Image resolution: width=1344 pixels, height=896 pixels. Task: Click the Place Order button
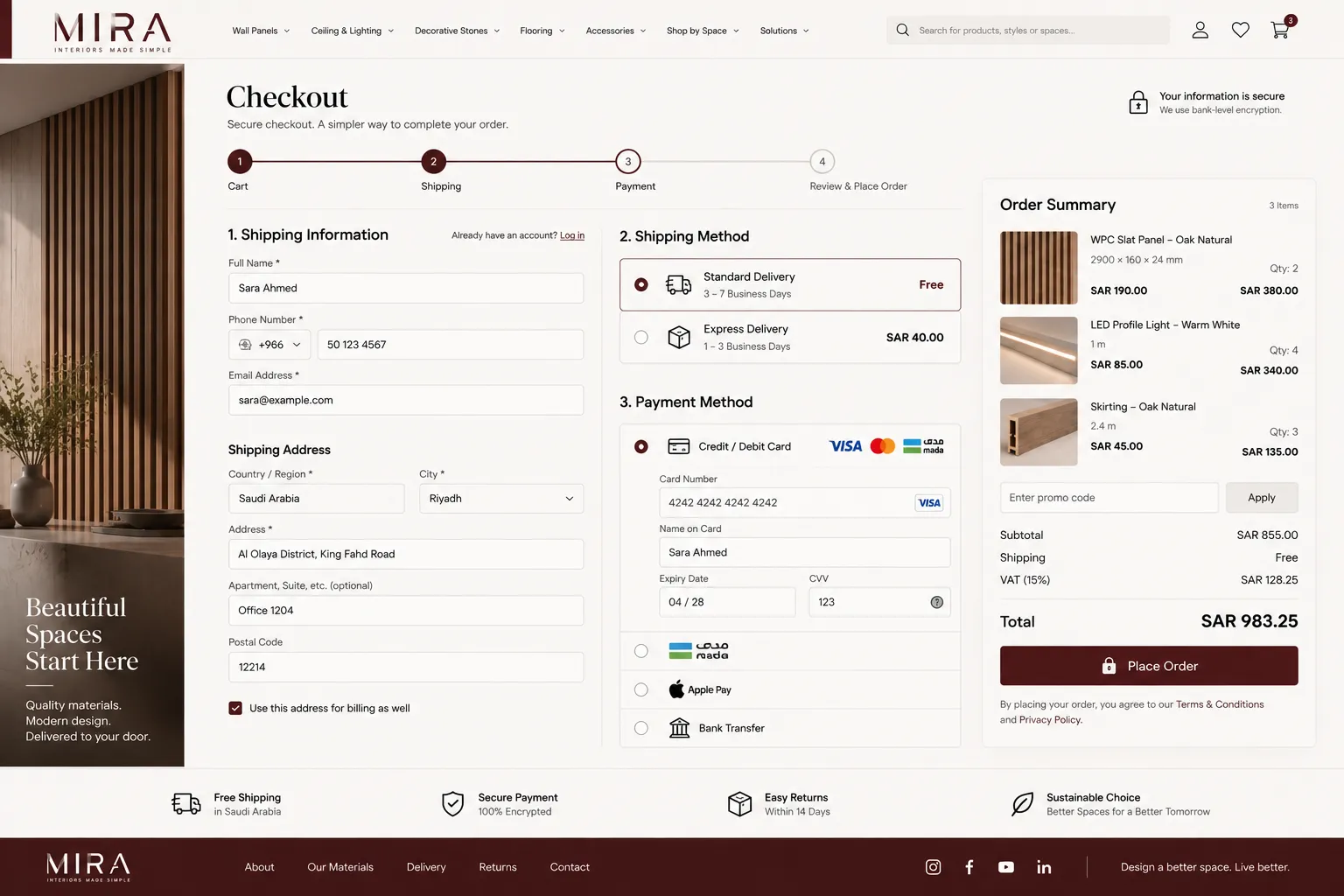(x=1149, y=666)
